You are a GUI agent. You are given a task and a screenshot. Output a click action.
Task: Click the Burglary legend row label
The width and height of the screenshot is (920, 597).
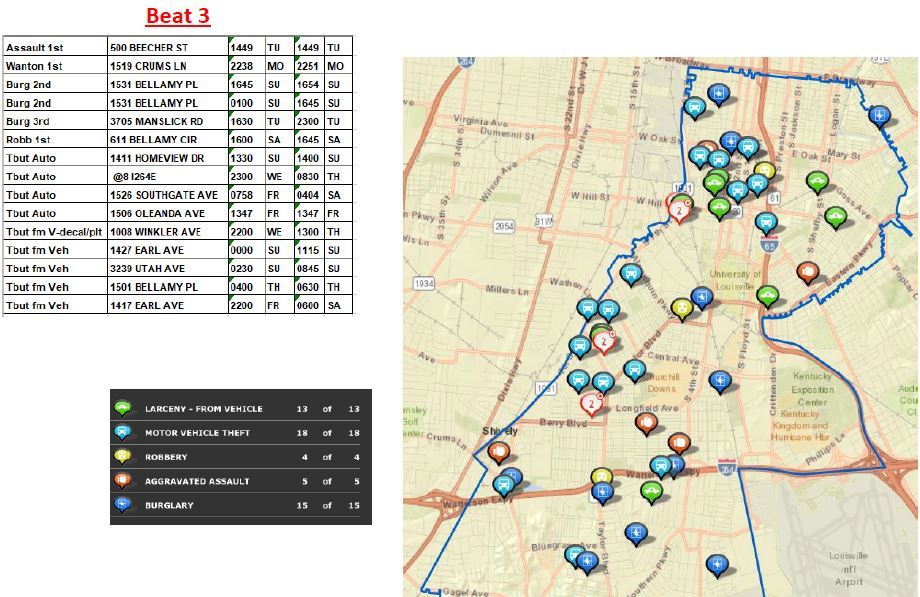(x=169, y=505)
